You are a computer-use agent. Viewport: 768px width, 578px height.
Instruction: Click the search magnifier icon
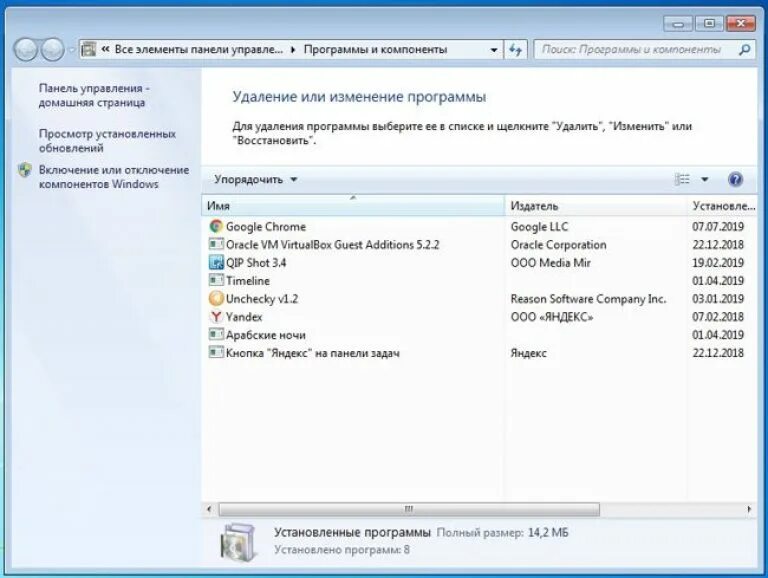(x=744, y=49)
